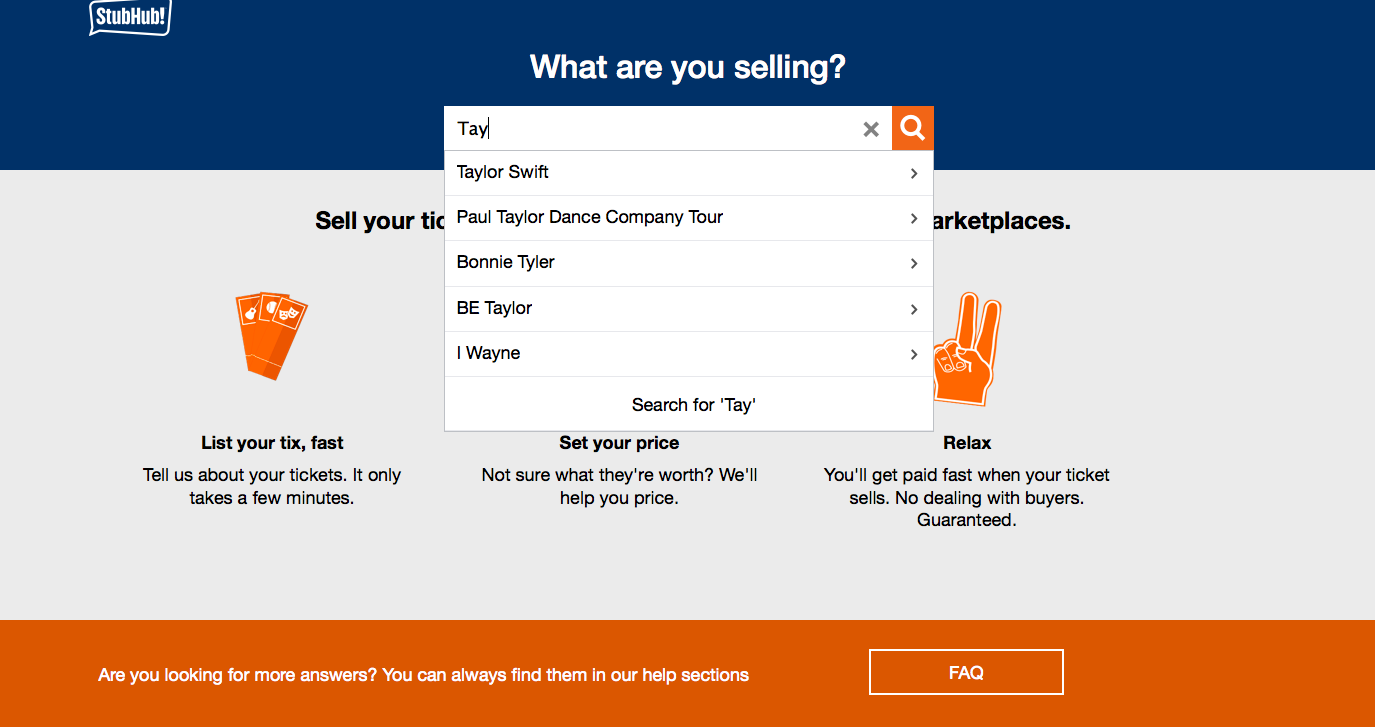Click the arrow beside BE Taylor
Viewport: 1375px width, 727px height.
914,309
